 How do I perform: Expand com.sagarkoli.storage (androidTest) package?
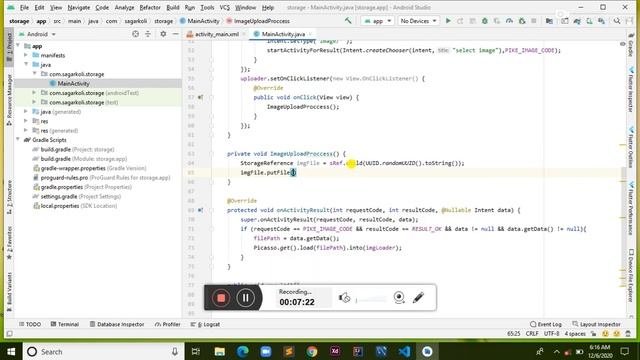point(34,93)
